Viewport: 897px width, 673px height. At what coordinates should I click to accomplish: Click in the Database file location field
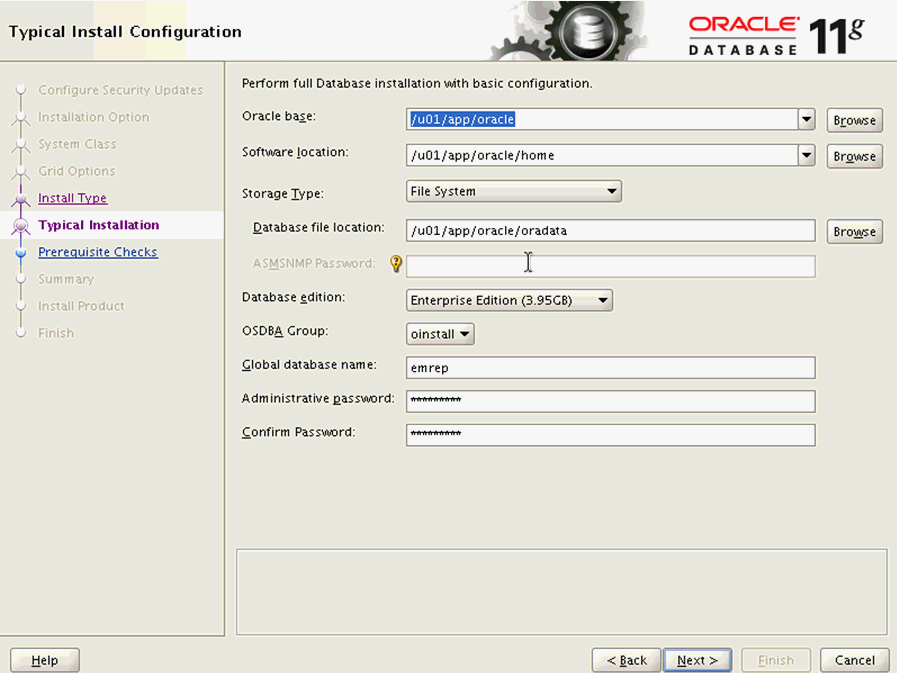tap(610, 231)
